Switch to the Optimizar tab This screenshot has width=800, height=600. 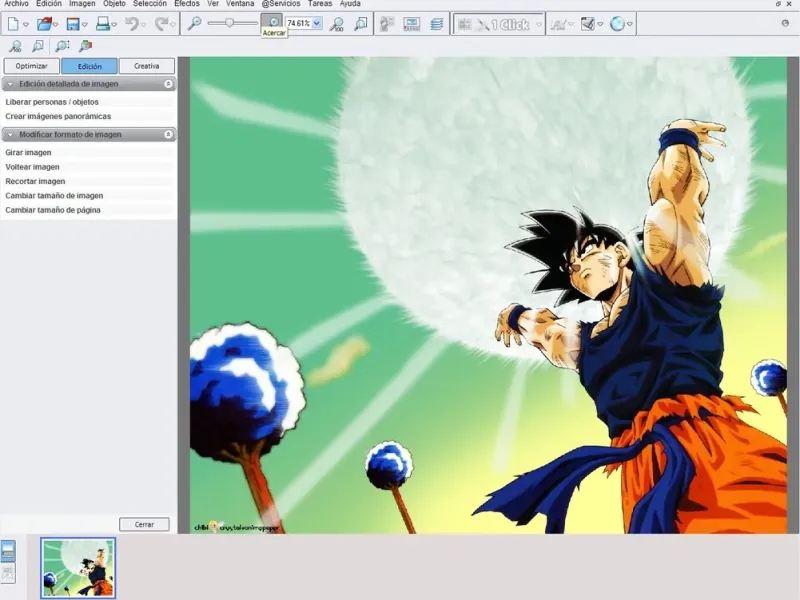(31, 66)
